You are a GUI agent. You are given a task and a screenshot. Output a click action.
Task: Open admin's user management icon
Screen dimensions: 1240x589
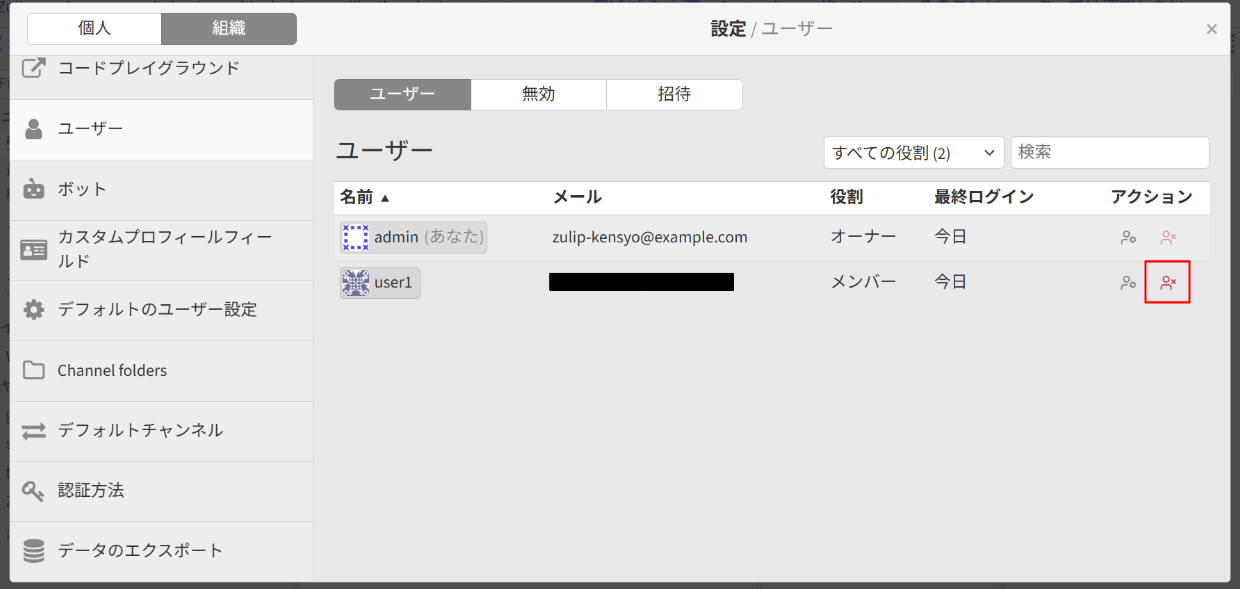(1128, 237)
